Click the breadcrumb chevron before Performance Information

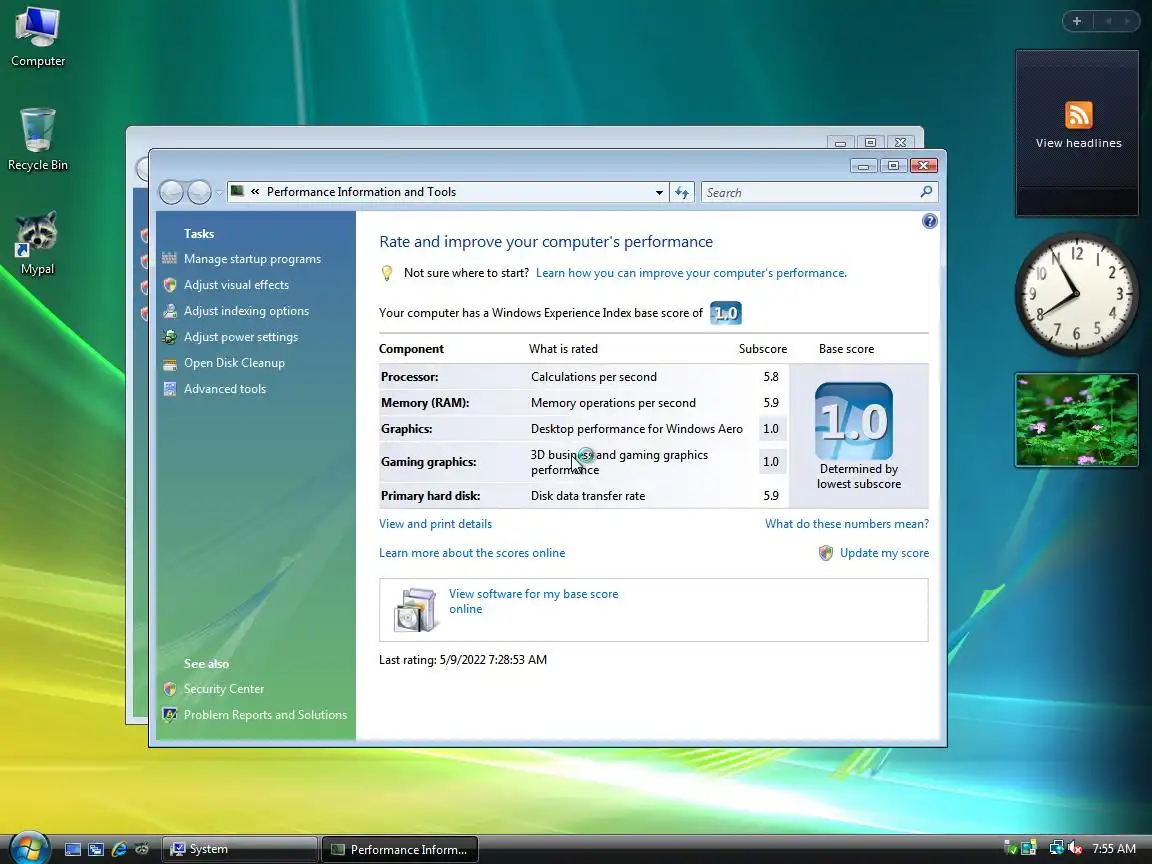(255, 192)
